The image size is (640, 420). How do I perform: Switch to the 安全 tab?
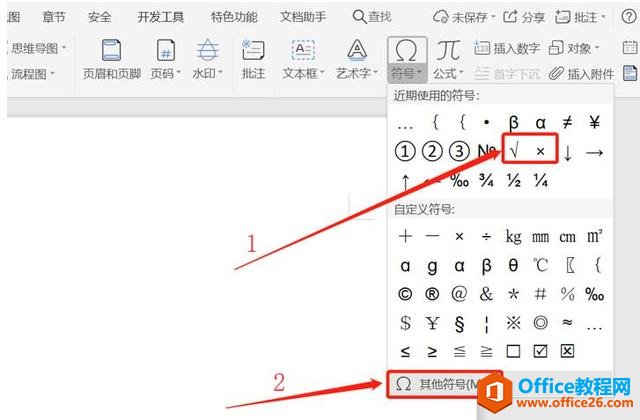point(100,17)
